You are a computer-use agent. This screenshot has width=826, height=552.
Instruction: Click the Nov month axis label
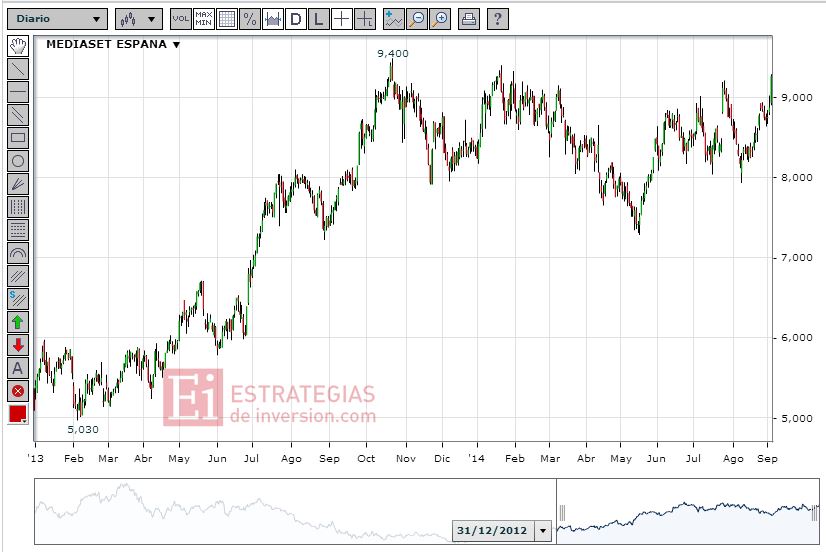point(406,458)
